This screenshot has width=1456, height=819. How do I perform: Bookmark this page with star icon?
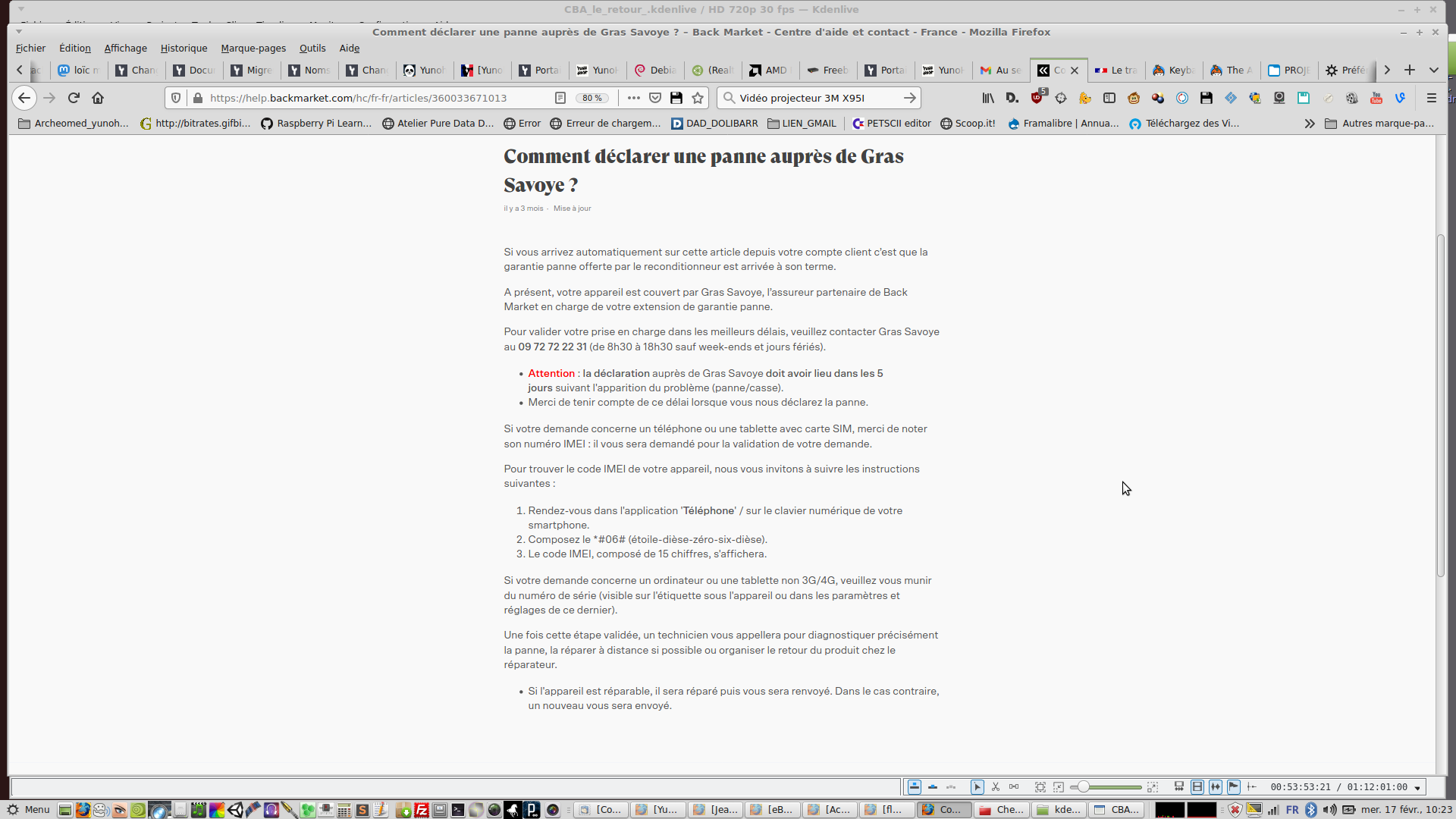pos(698,98)
